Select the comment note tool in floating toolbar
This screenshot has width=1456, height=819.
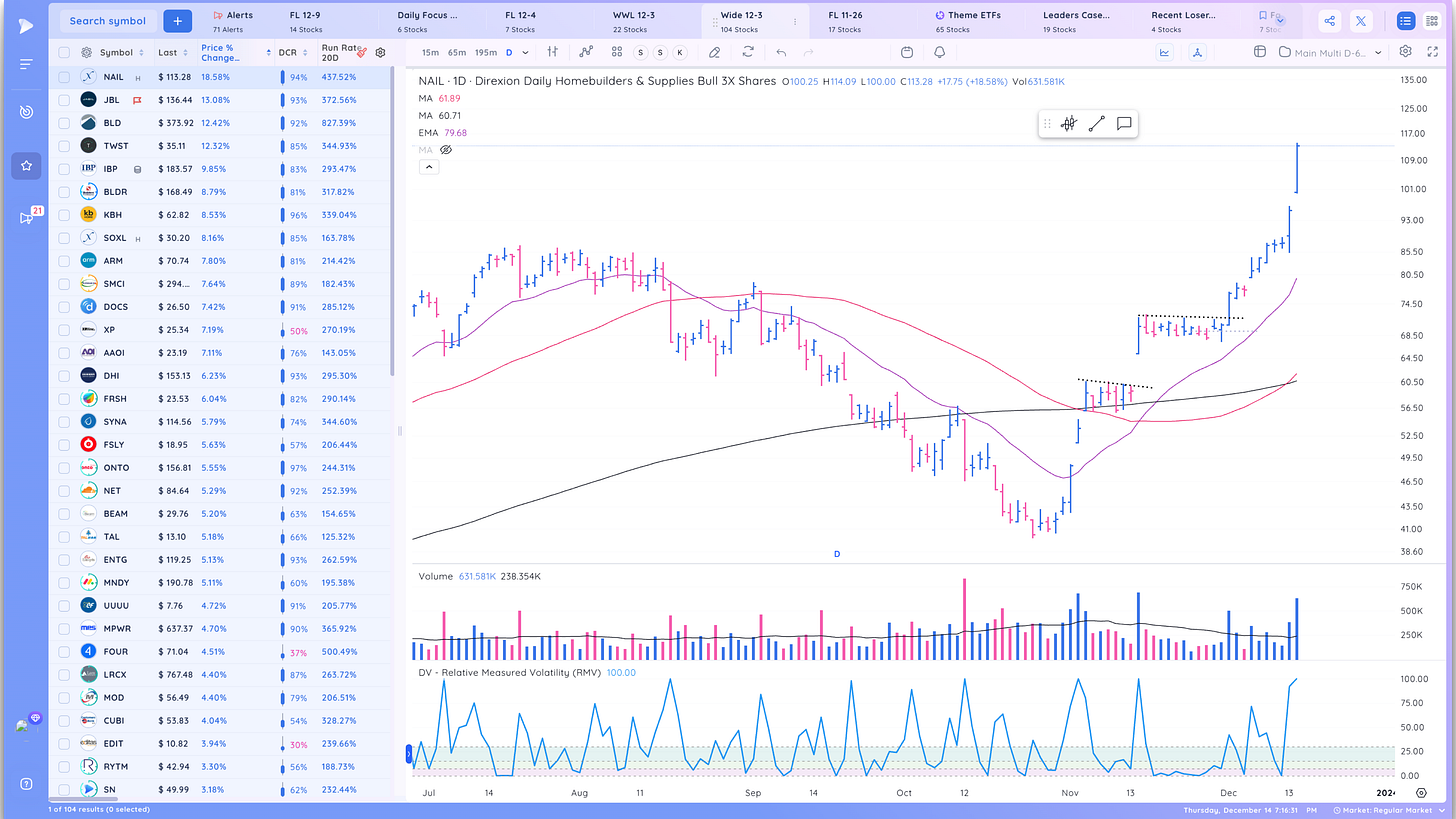pos(1124,124)
